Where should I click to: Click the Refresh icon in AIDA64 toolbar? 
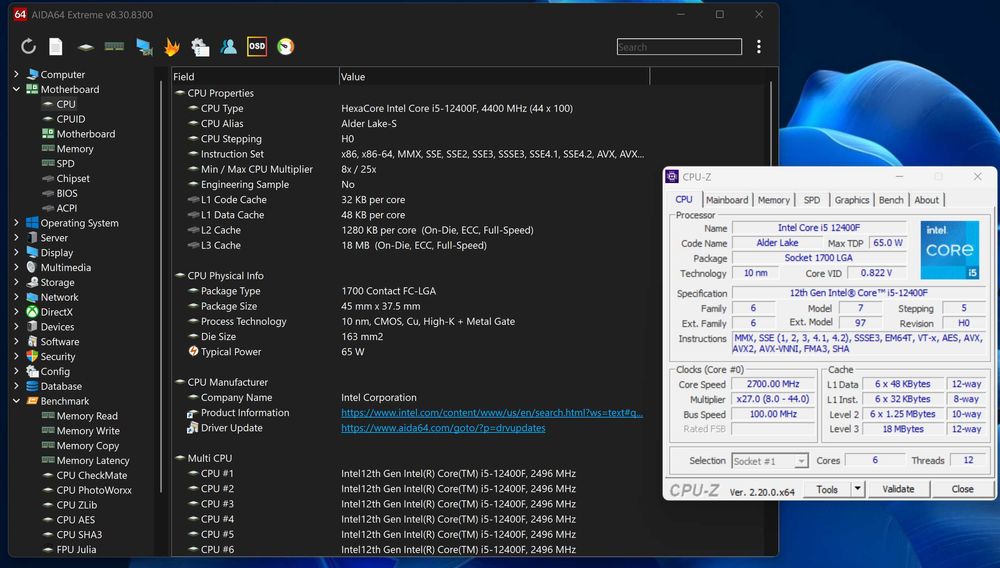tap(28, 47)
